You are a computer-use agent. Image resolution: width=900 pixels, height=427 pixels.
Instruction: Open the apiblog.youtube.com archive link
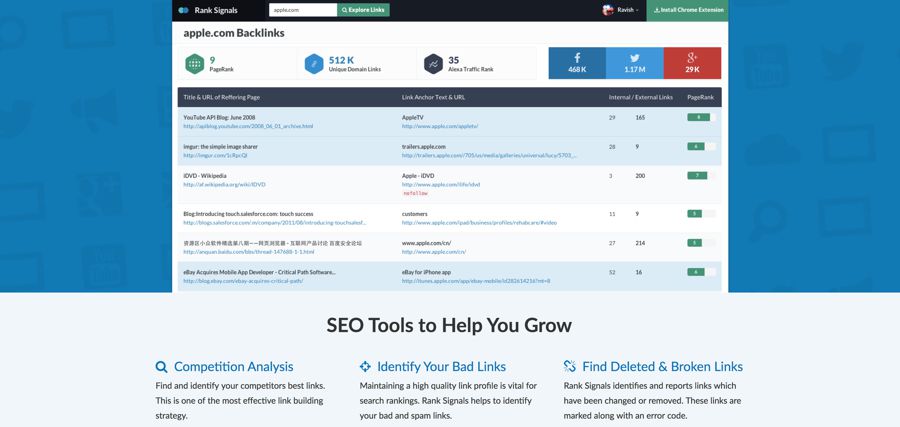(x=248, y=127)
